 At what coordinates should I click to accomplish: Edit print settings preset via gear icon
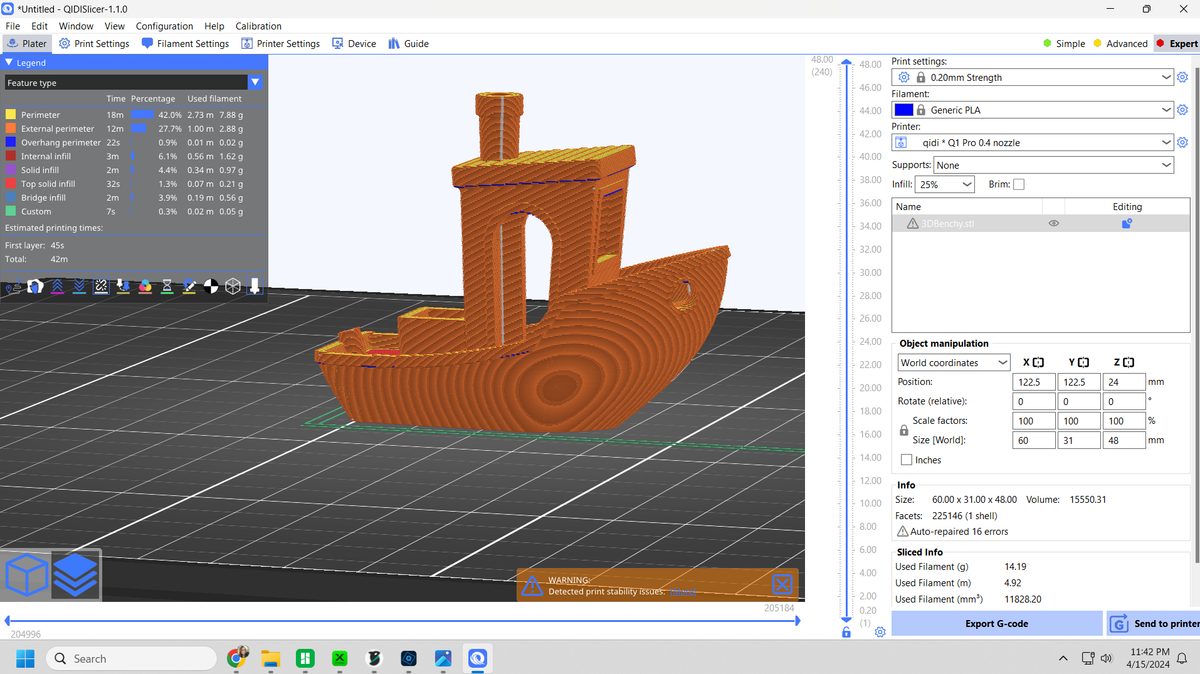click(x=1182, y=77)
